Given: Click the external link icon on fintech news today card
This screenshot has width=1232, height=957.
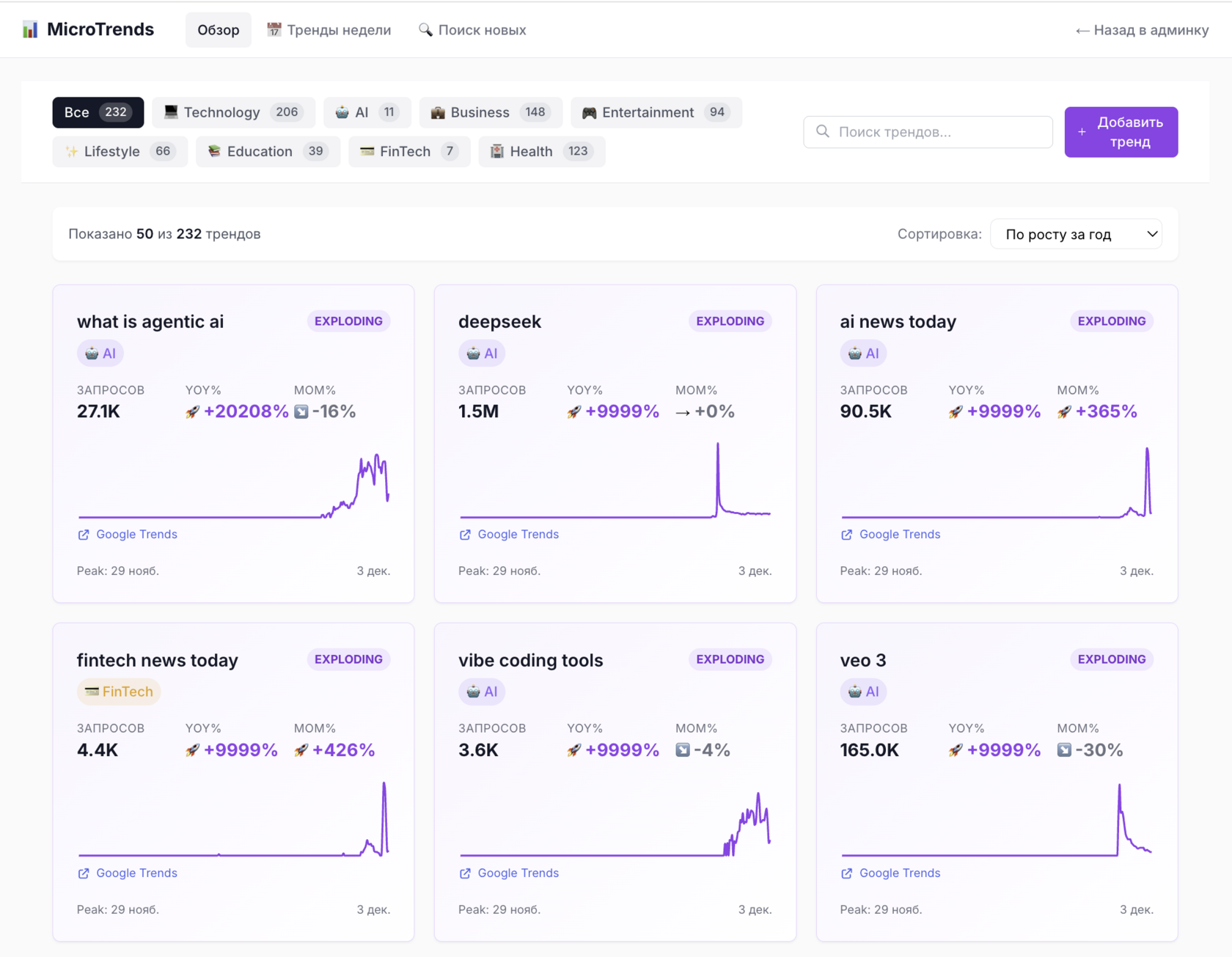Looking at the screenshot, I should [x=84, y=873].
